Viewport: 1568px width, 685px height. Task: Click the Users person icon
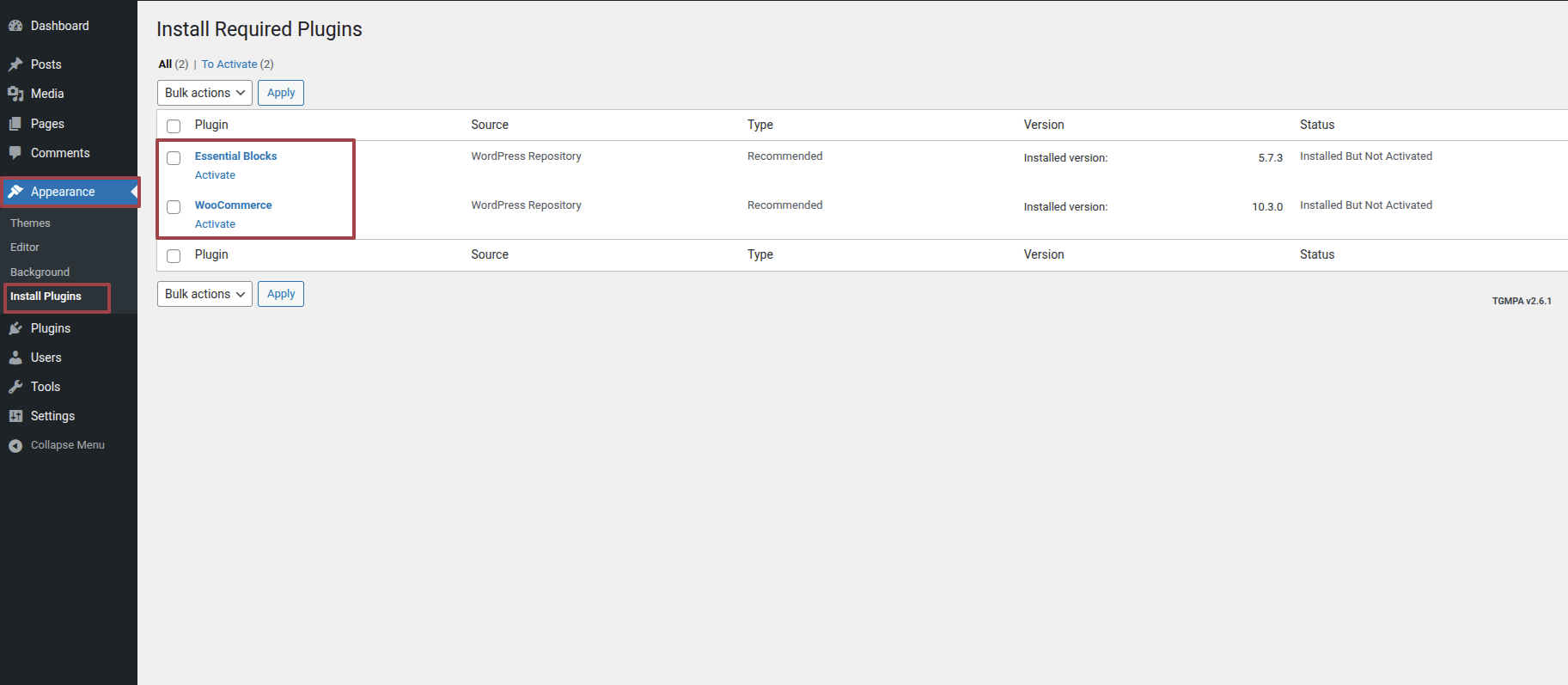coord(15,358)
